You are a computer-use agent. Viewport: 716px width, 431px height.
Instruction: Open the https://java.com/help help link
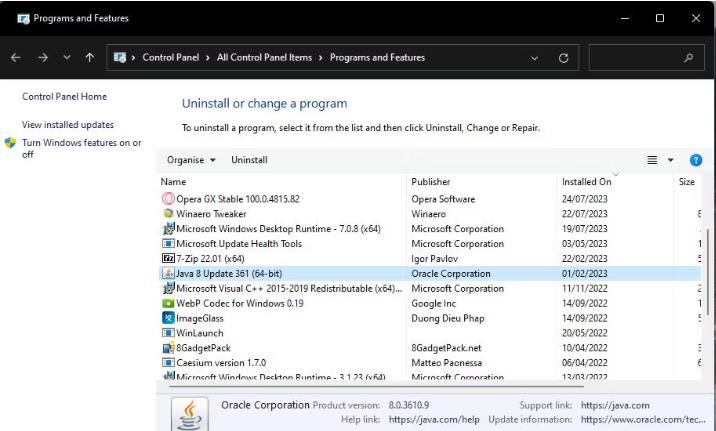pyautogui.click(x=434, y=420)
